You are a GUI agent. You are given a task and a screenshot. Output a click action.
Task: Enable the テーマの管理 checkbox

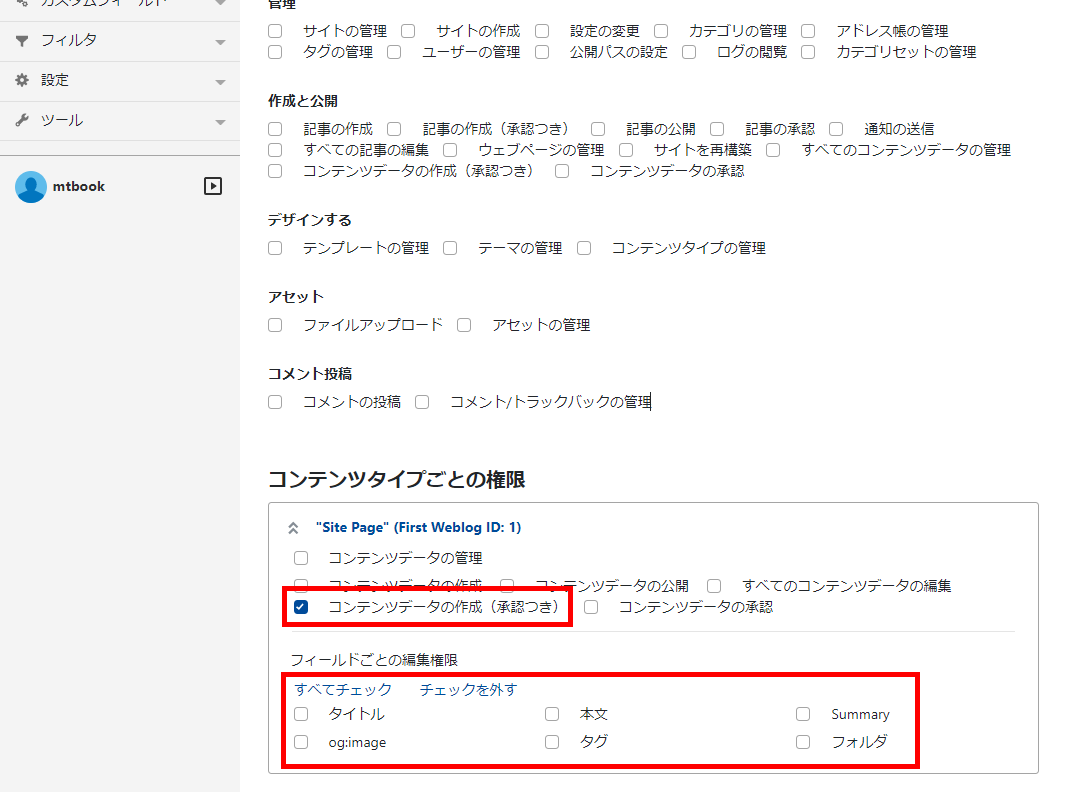[450, 249]
